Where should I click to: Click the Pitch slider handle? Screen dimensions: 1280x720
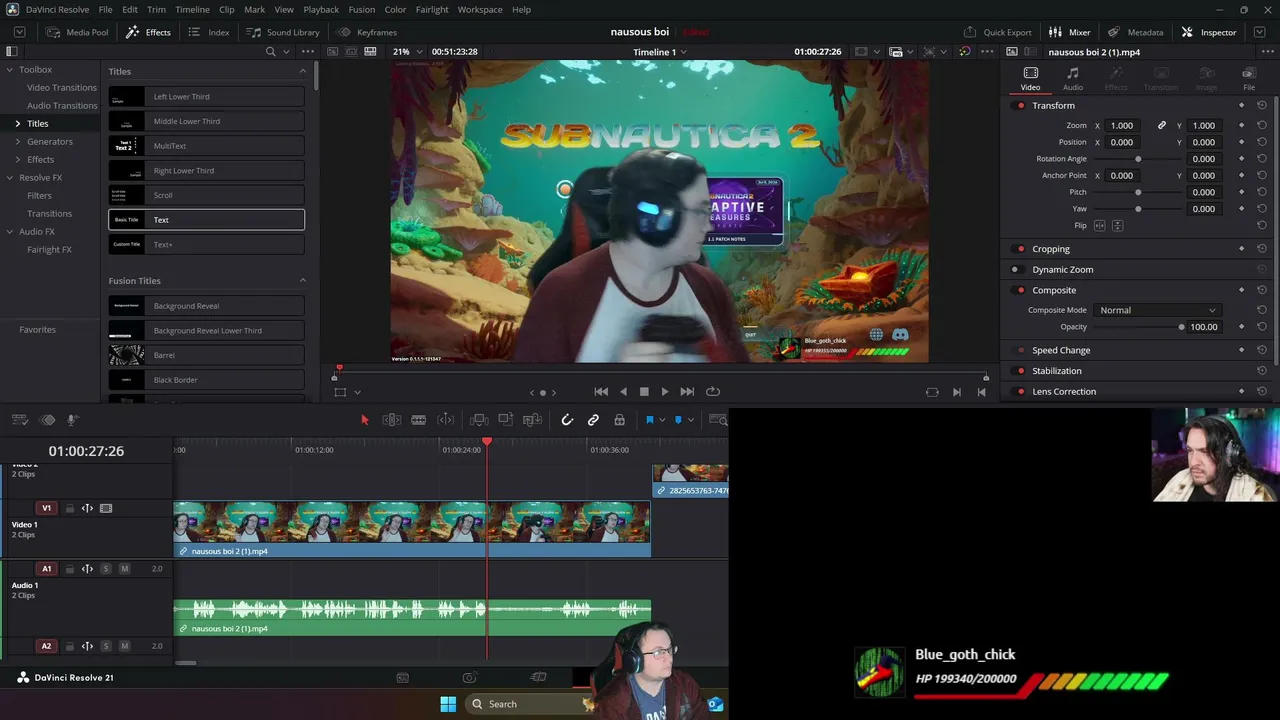click(1138, 192)
